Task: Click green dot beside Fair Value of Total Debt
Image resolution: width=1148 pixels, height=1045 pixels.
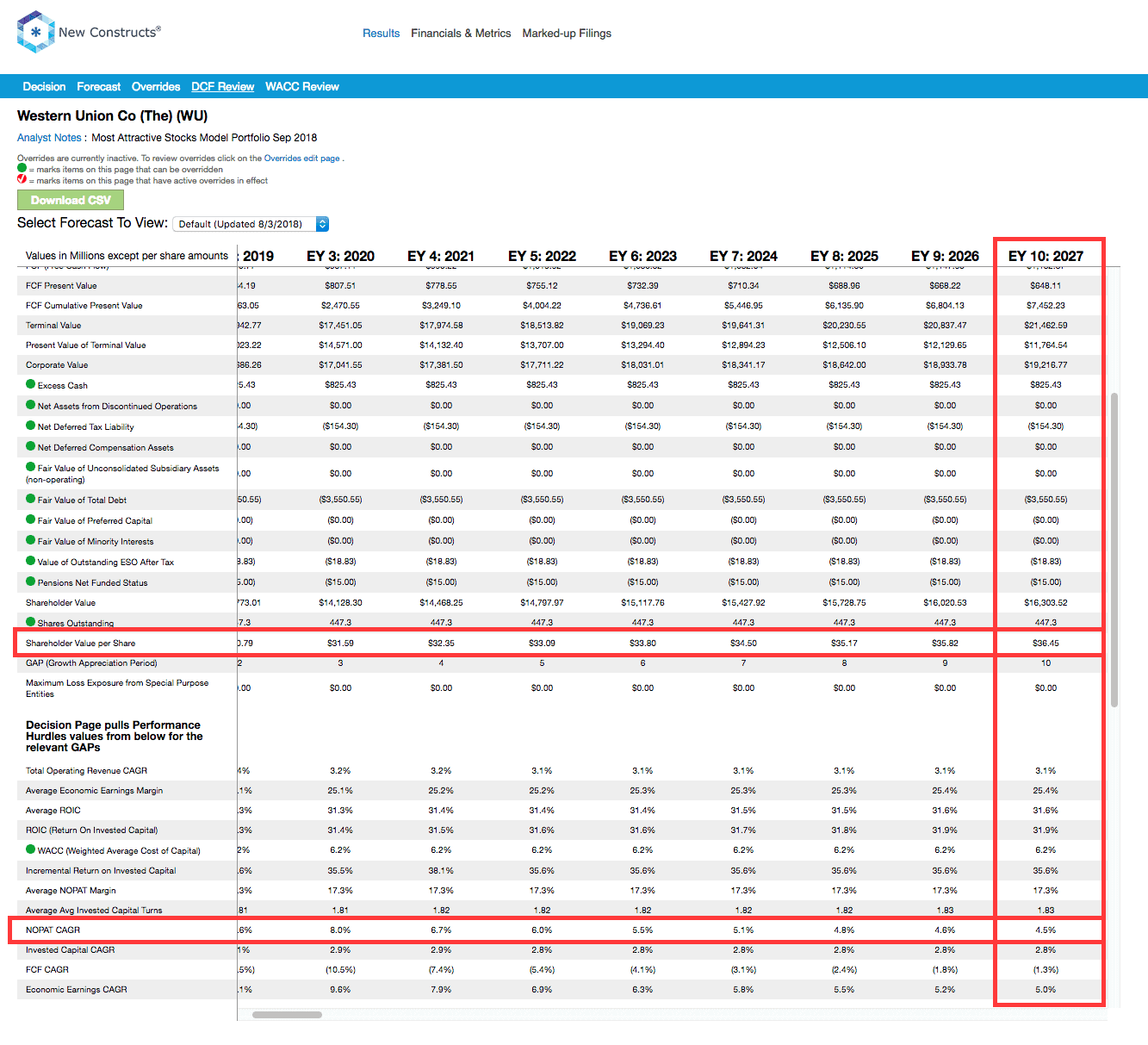Action: [x=31, y=499]
